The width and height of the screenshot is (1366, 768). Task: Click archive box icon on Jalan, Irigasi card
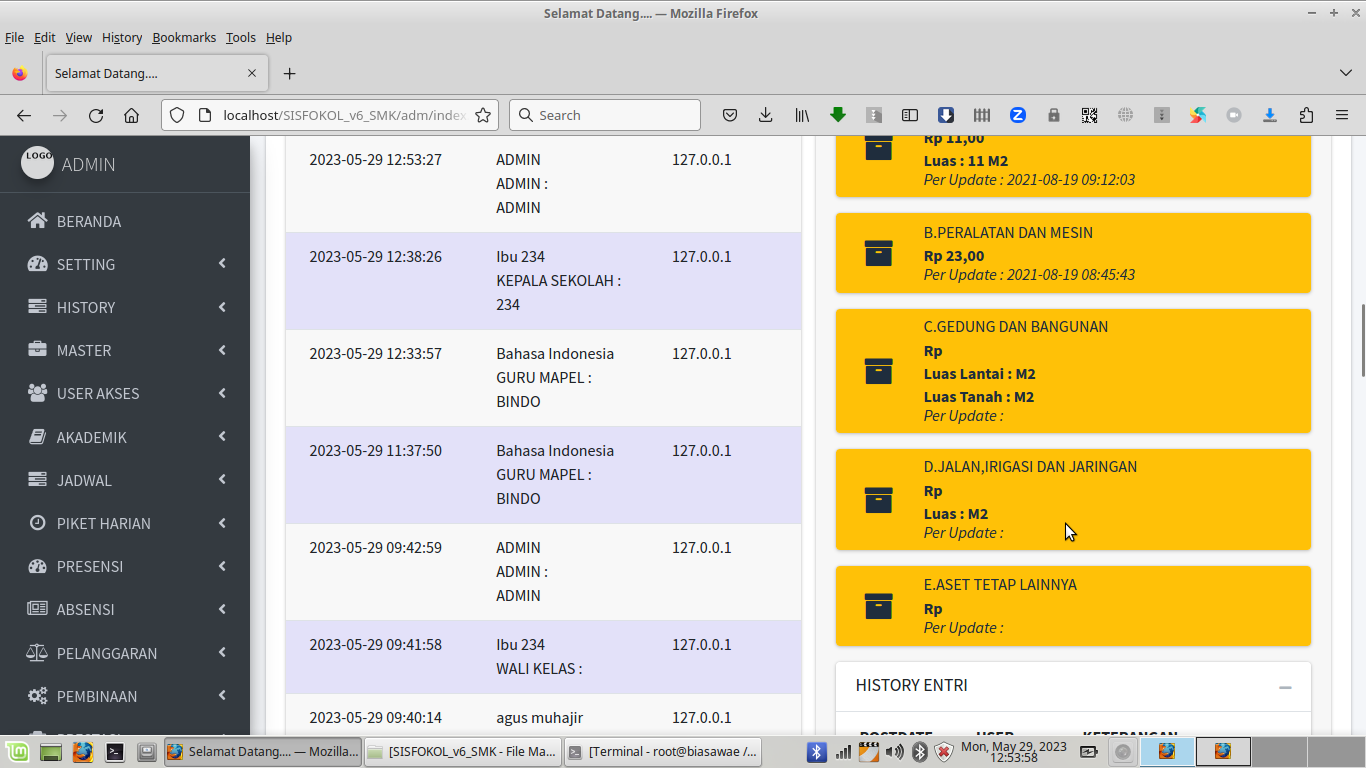pyautogui.click(x=878, y=499)
